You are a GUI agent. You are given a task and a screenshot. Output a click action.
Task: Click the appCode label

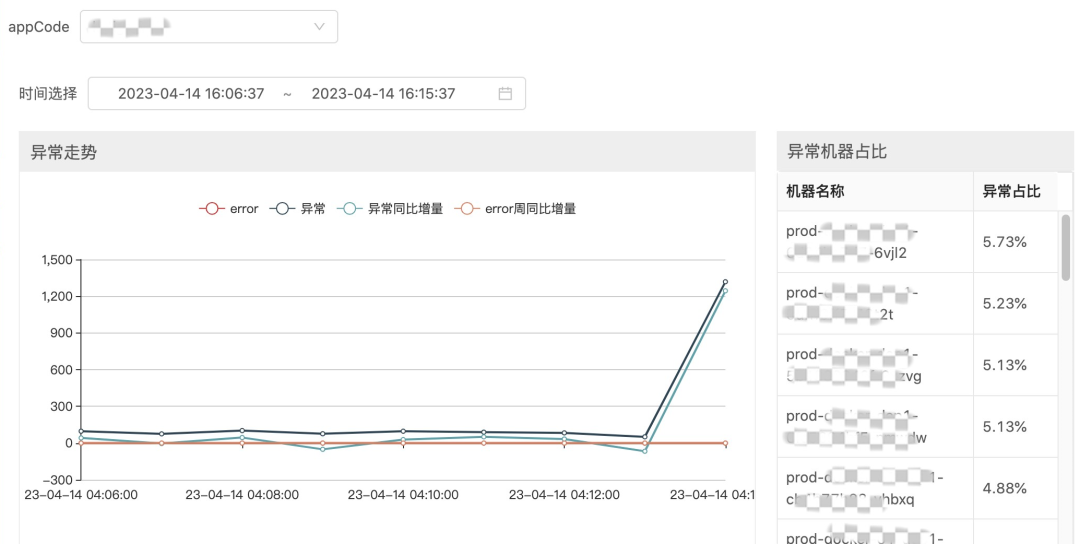pos(39,27)
